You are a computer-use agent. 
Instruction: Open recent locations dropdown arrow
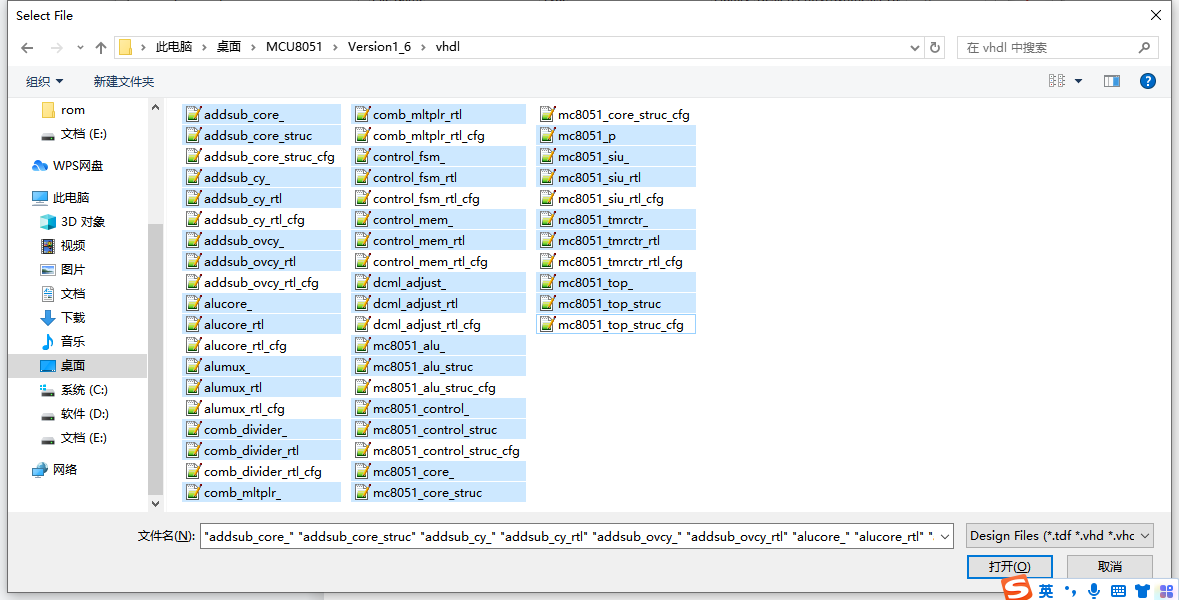[x=80, y=47]
